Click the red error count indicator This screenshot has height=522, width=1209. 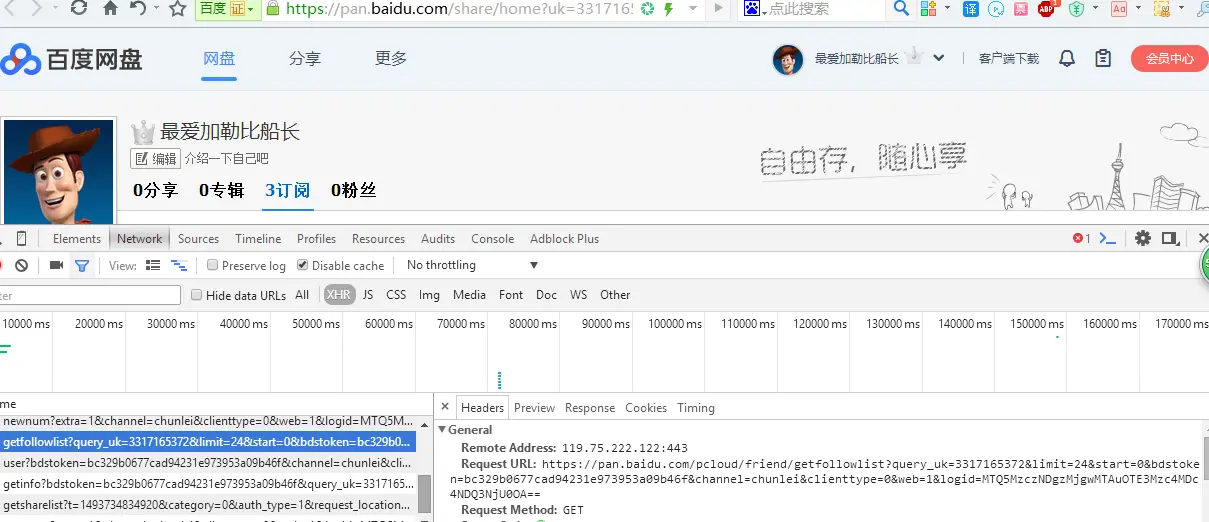click(1081, 238)
